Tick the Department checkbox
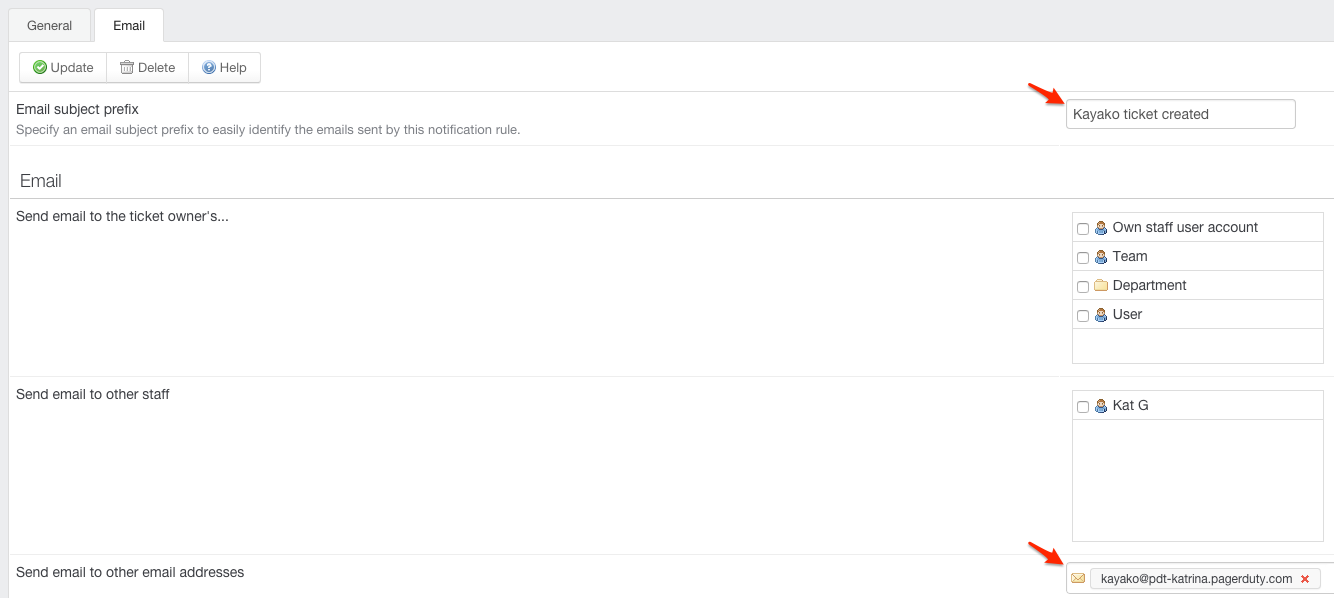The height and width of the screenshot is (598, 1334). (x=1083, y=287)
